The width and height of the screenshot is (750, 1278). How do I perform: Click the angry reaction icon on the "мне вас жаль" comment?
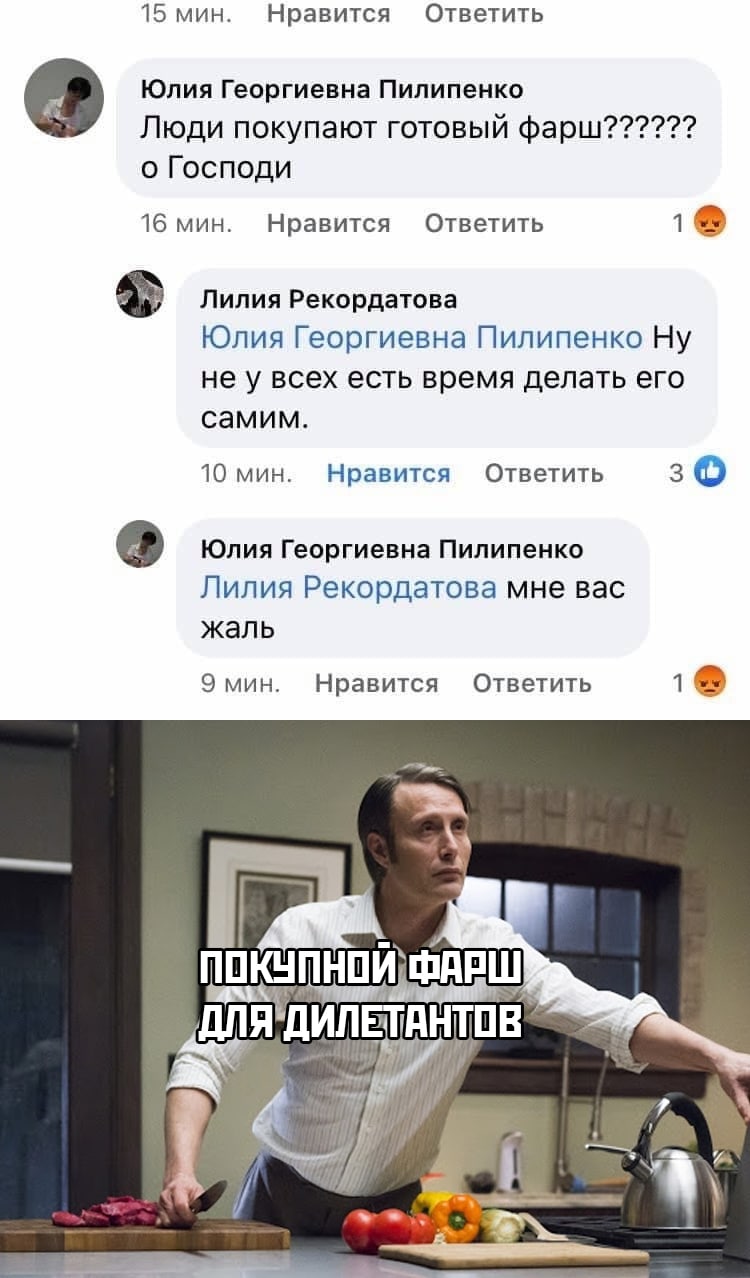[709, 683]
